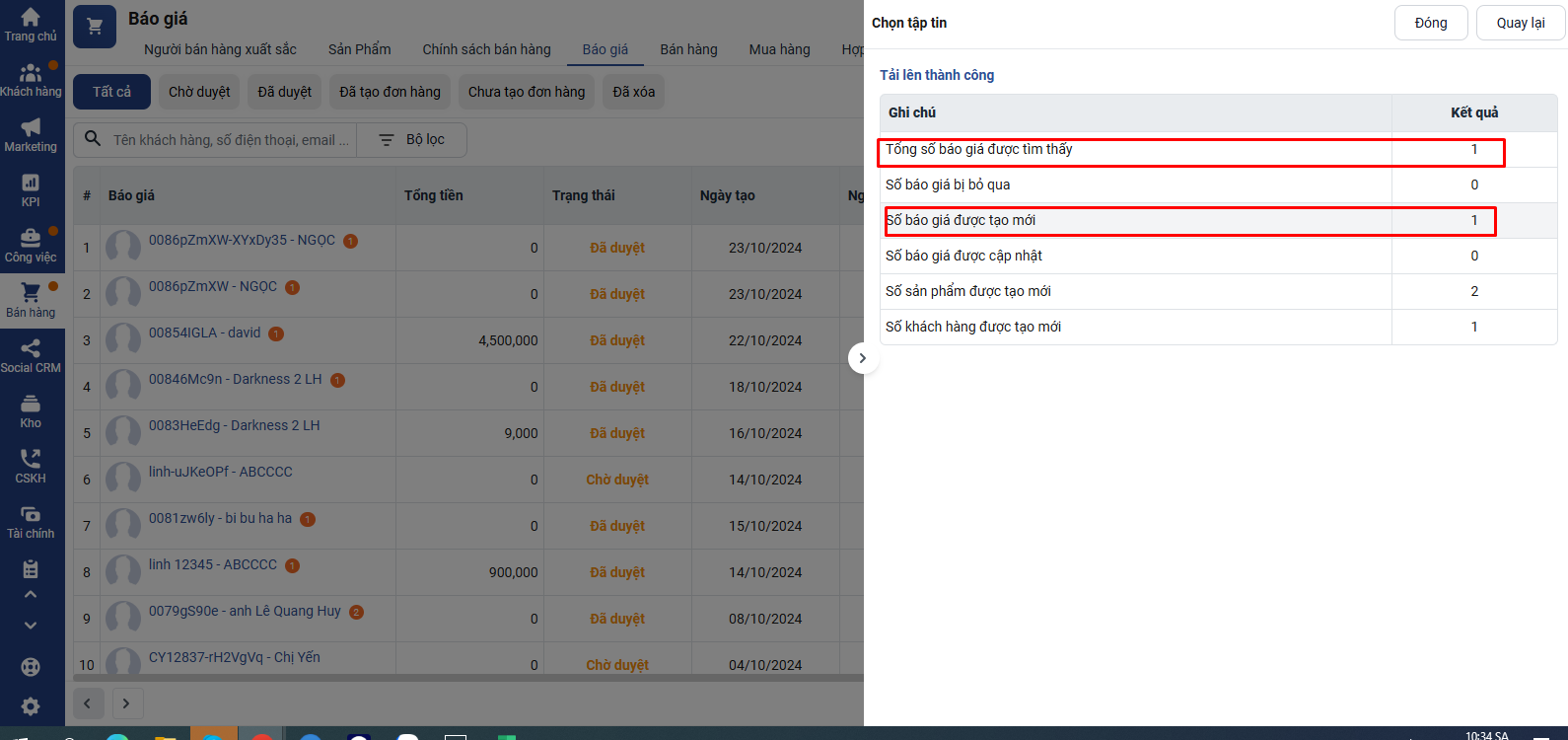Open Social CRM share icon
Screen dimensions: 1568x740
(31, 355)
